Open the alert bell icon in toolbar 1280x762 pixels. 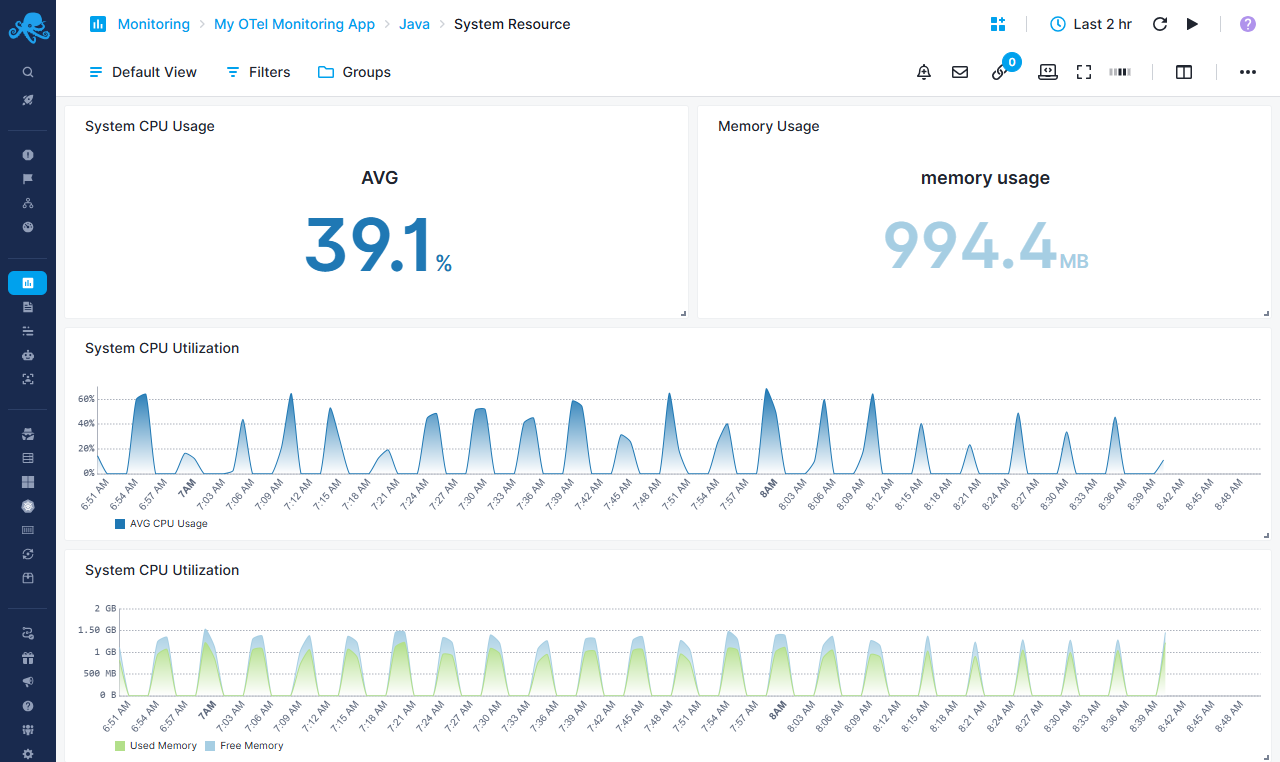coord(923,71)
